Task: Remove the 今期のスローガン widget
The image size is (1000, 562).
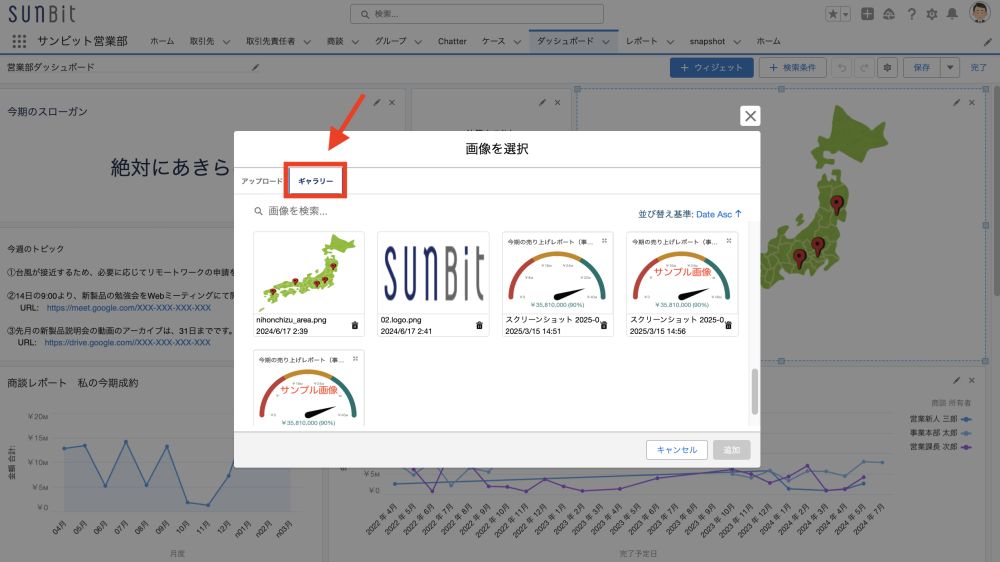Action: (392, 103)
